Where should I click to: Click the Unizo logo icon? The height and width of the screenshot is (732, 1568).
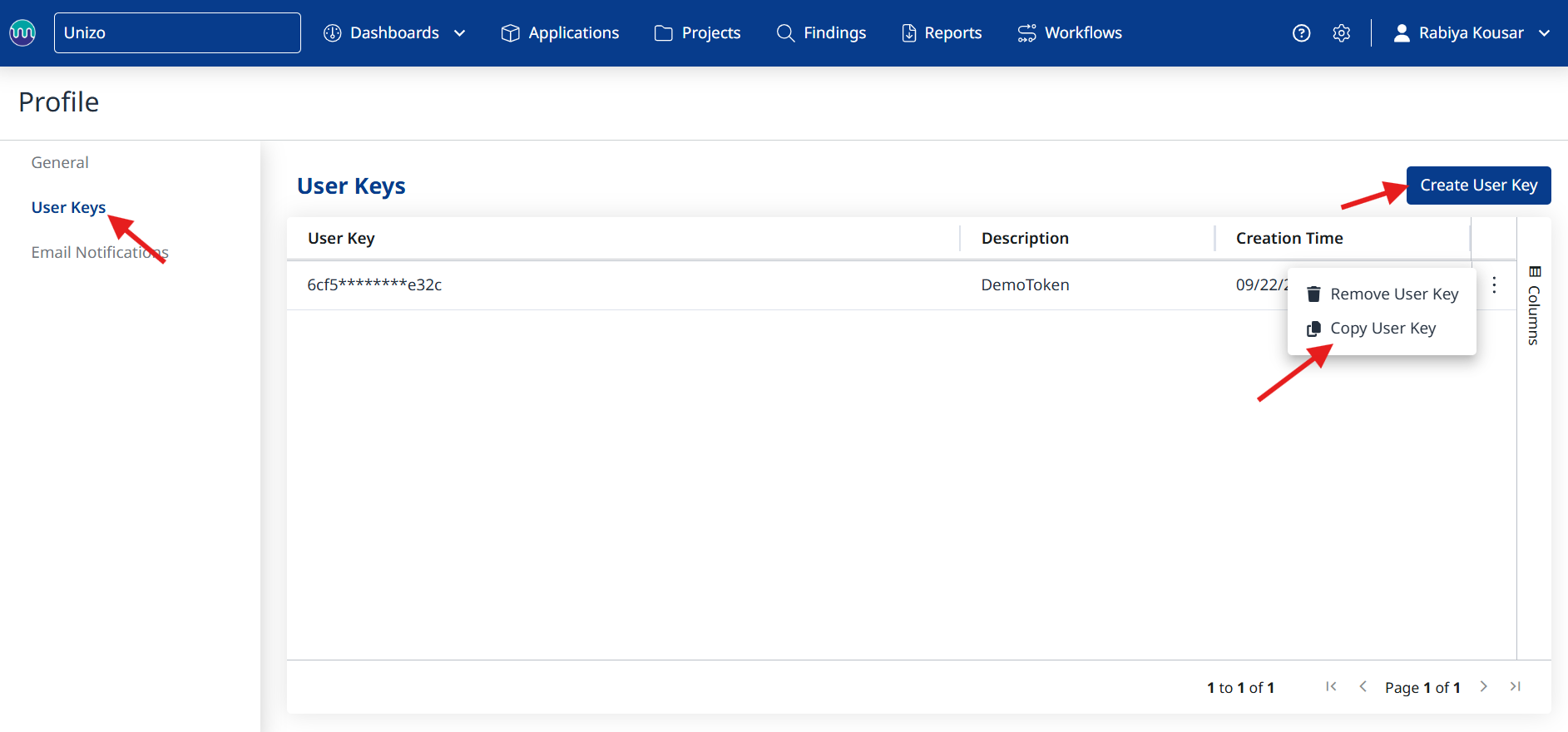(x=22, y=32)
